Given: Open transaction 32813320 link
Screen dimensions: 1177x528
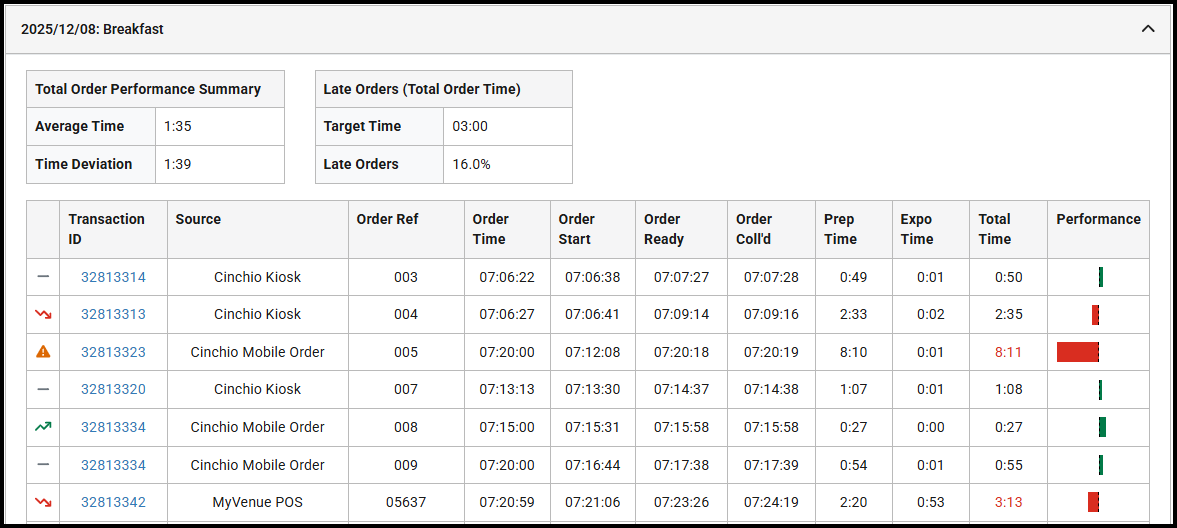Looking at the screenshot, I should (x=113, y=389).
